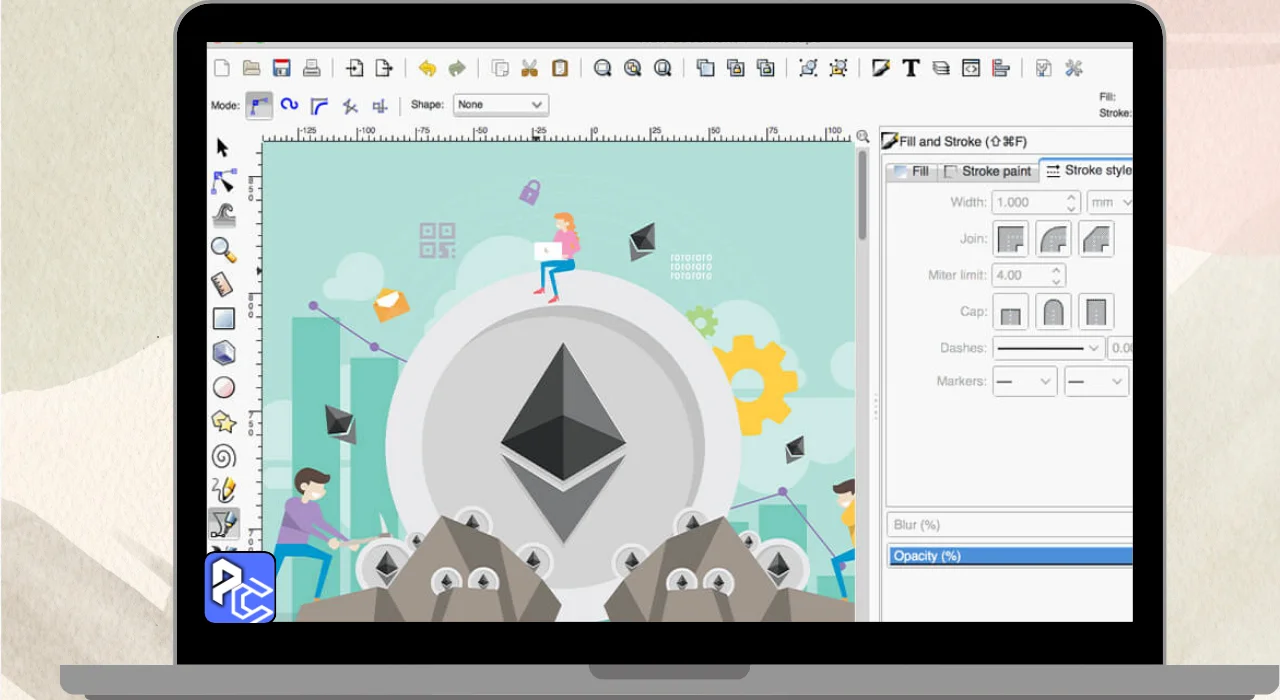Select the Node editing tool
Image resolution: width=1280 pixels, height=700 pixels.
click(223, 182)
